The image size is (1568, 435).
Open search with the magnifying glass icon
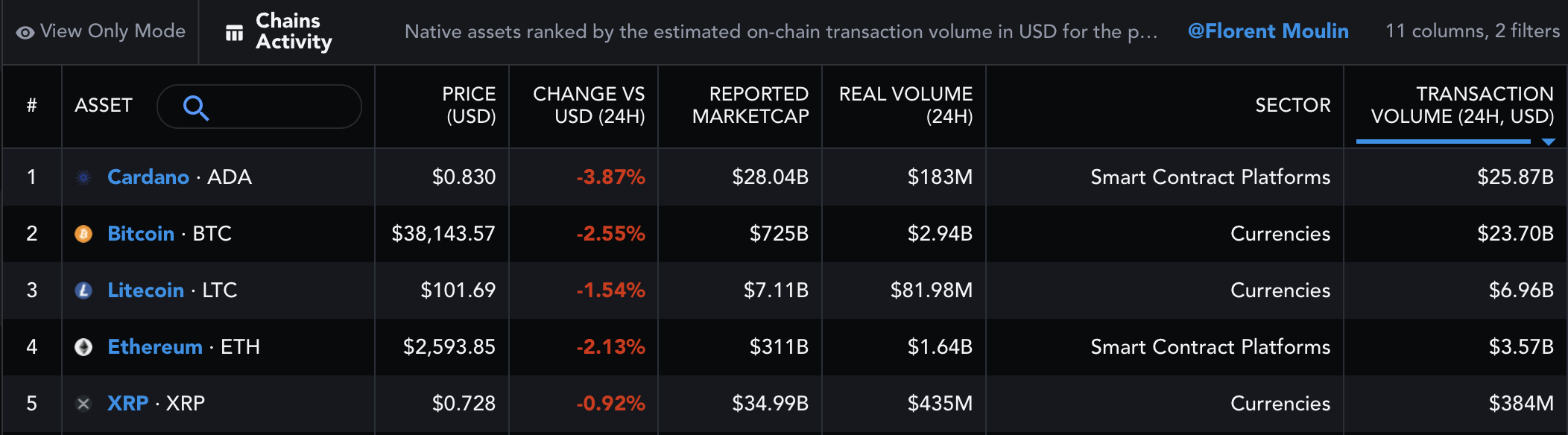point(195,107)
